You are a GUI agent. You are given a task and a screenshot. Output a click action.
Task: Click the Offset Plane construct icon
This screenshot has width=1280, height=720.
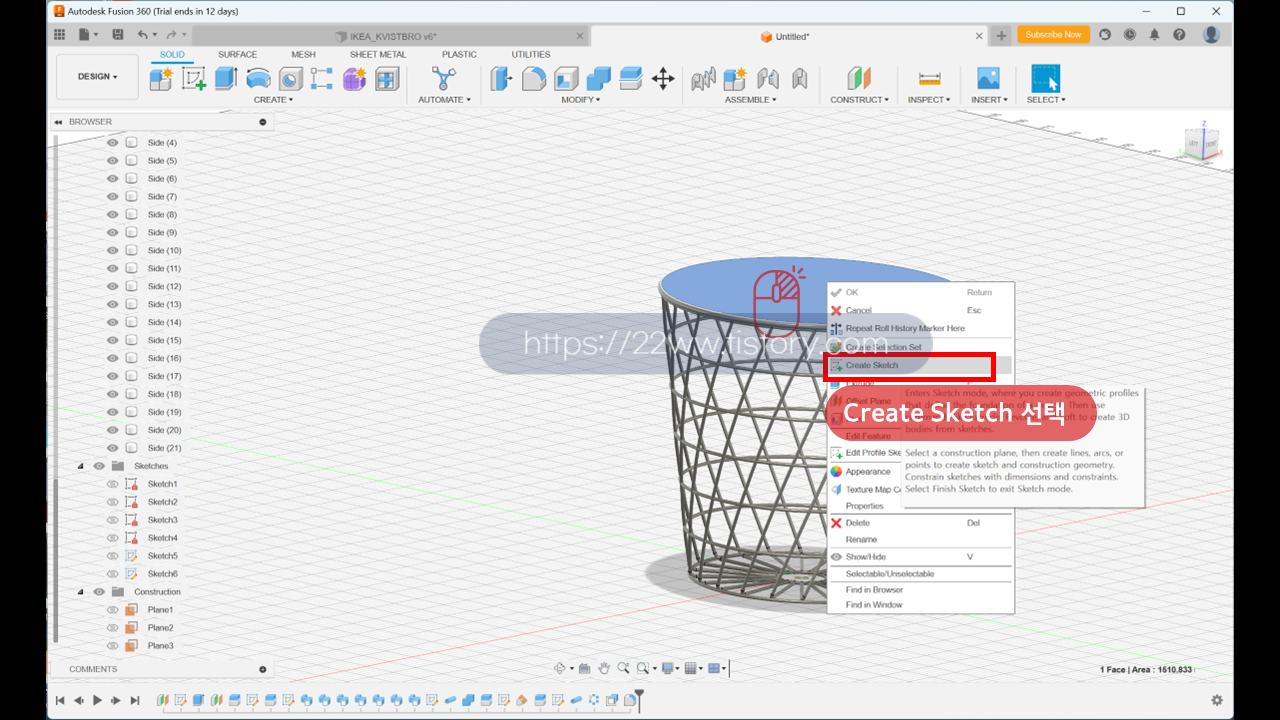click(x=859, y=78)
